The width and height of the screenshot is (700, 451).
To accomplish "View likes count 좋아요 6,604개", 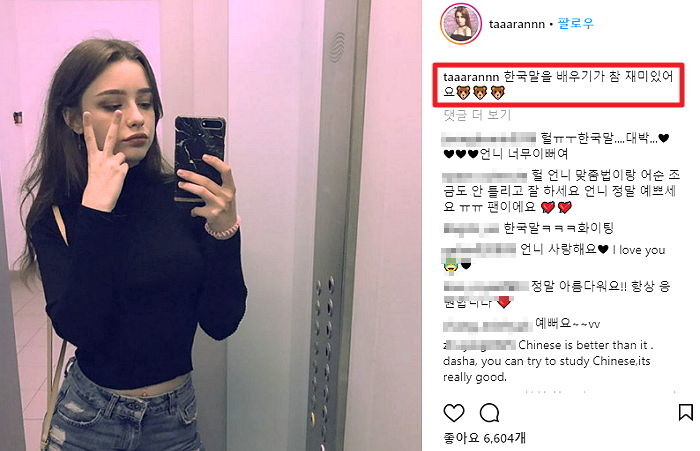I will tap(484, 438).
